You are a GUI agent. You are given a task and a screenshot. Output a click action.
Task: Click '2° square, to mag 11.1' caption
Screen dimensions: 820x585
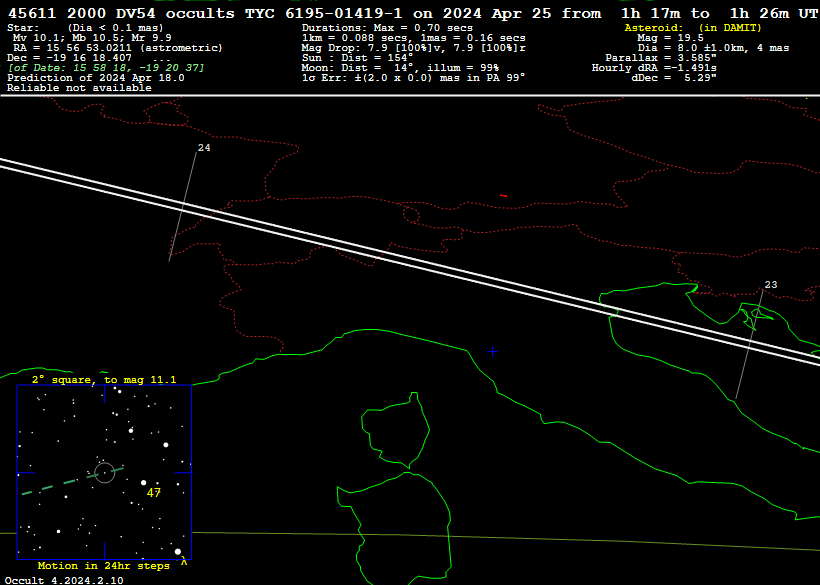[104, 380]
